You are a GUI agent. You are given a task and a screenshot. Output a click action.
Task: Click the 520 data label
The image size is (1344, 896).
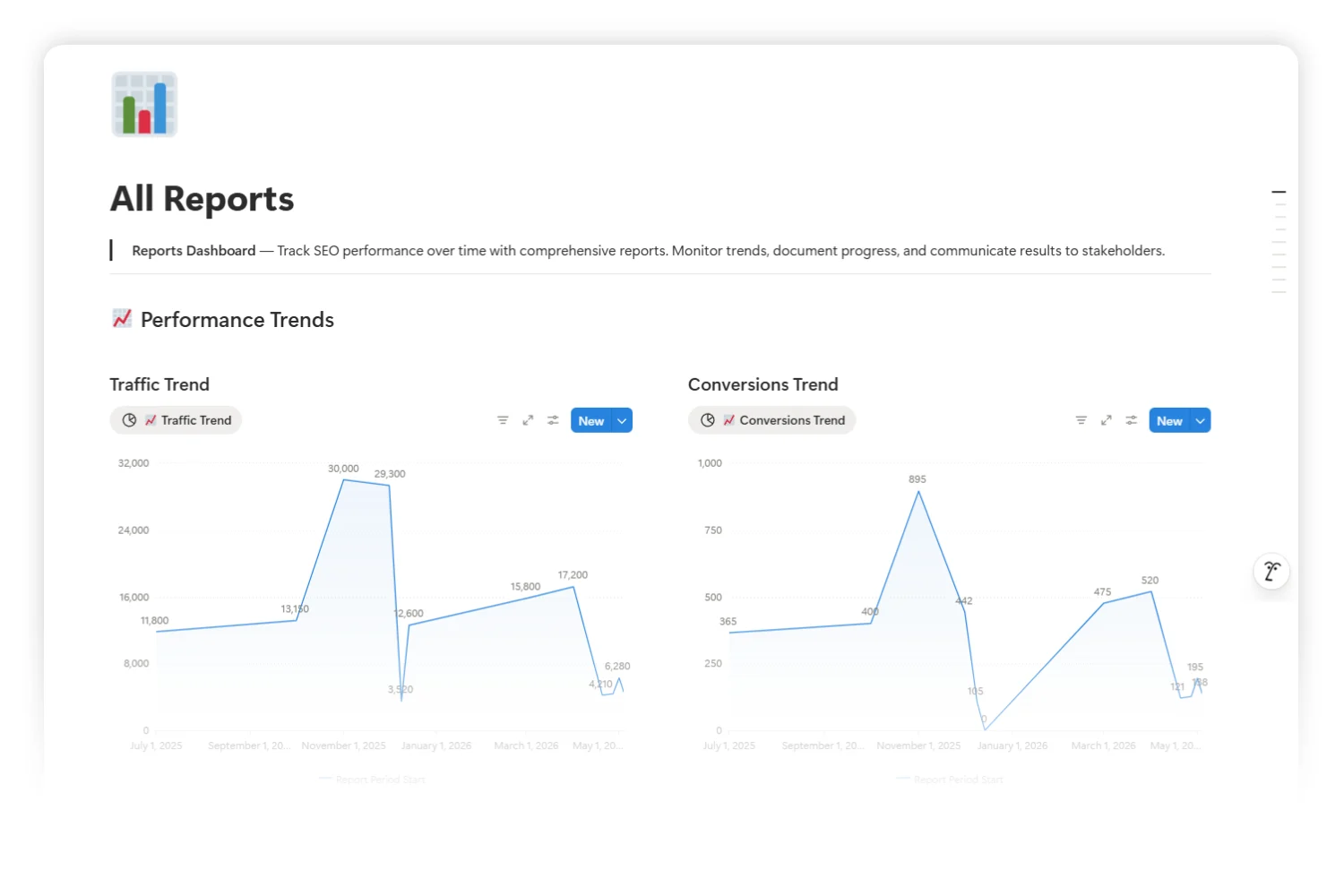click(1150, 581)
